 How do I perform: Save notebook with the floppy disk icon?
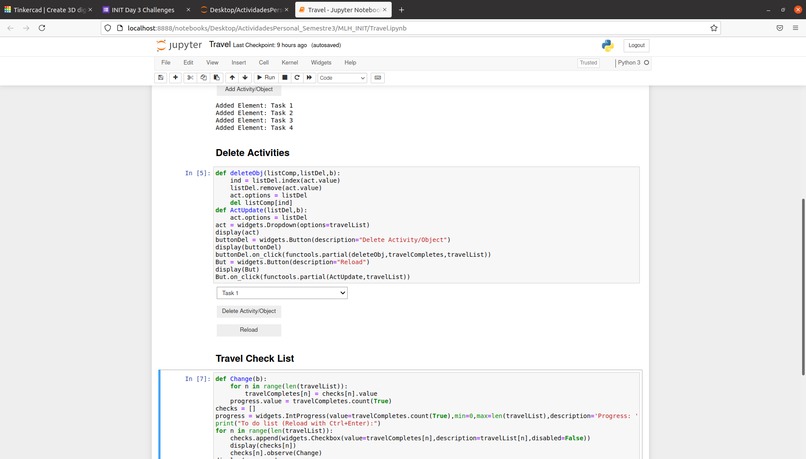160,78
